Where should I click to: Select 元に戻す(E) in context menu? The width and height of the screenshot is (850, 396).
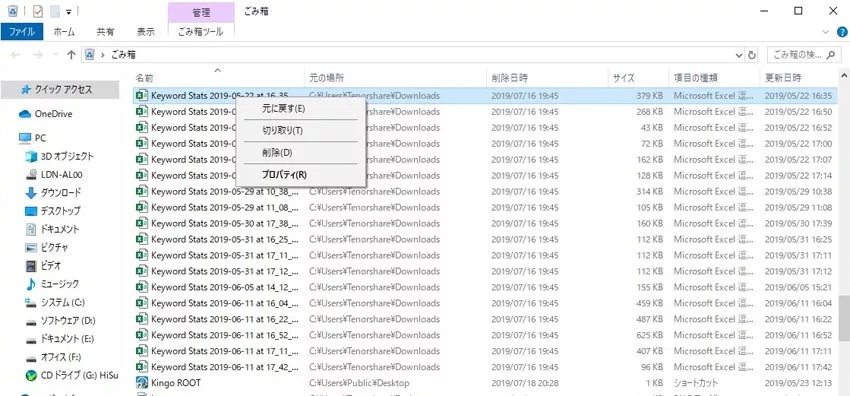(x=300, y=108)
